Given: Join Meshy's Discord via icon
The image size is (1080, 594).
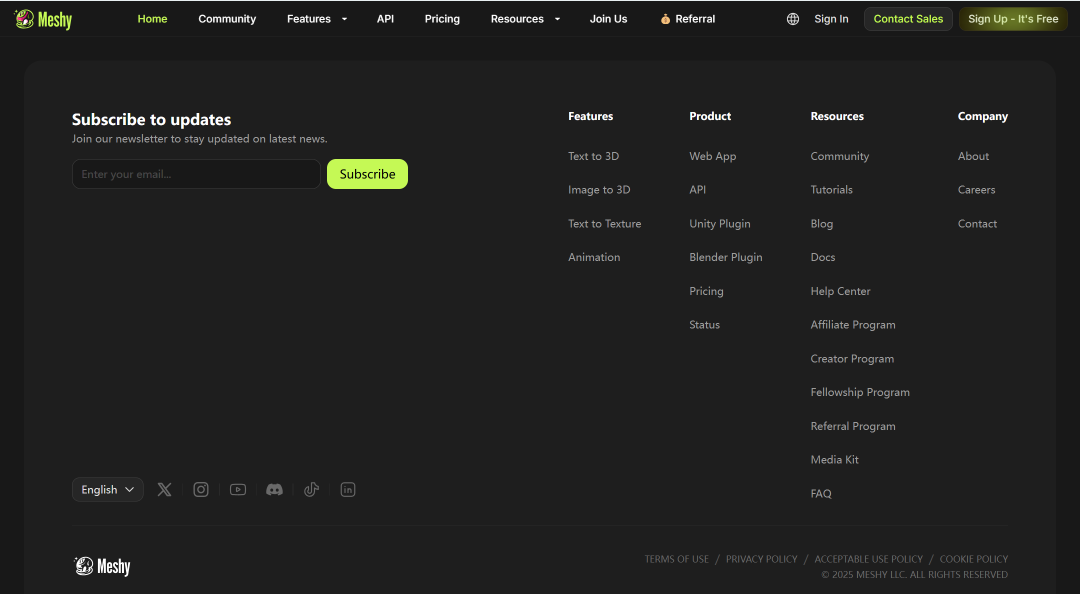Looking at the screenshot, I should point(274,490).
